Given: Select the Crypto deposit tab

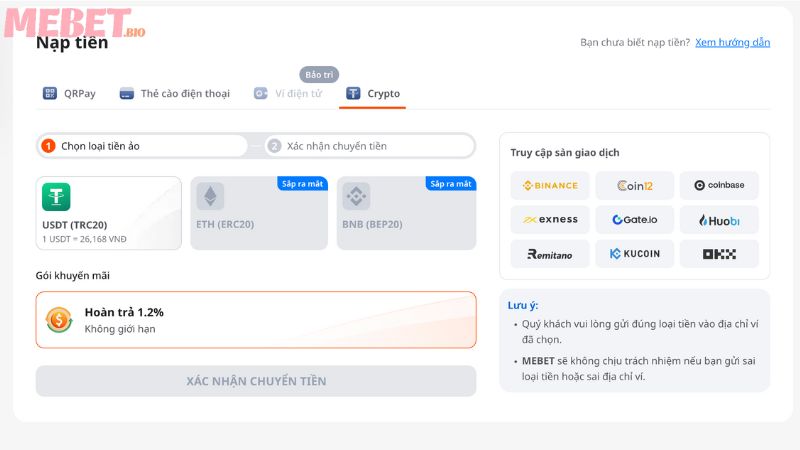Looking at the screenshot, I should click(373, 94).
